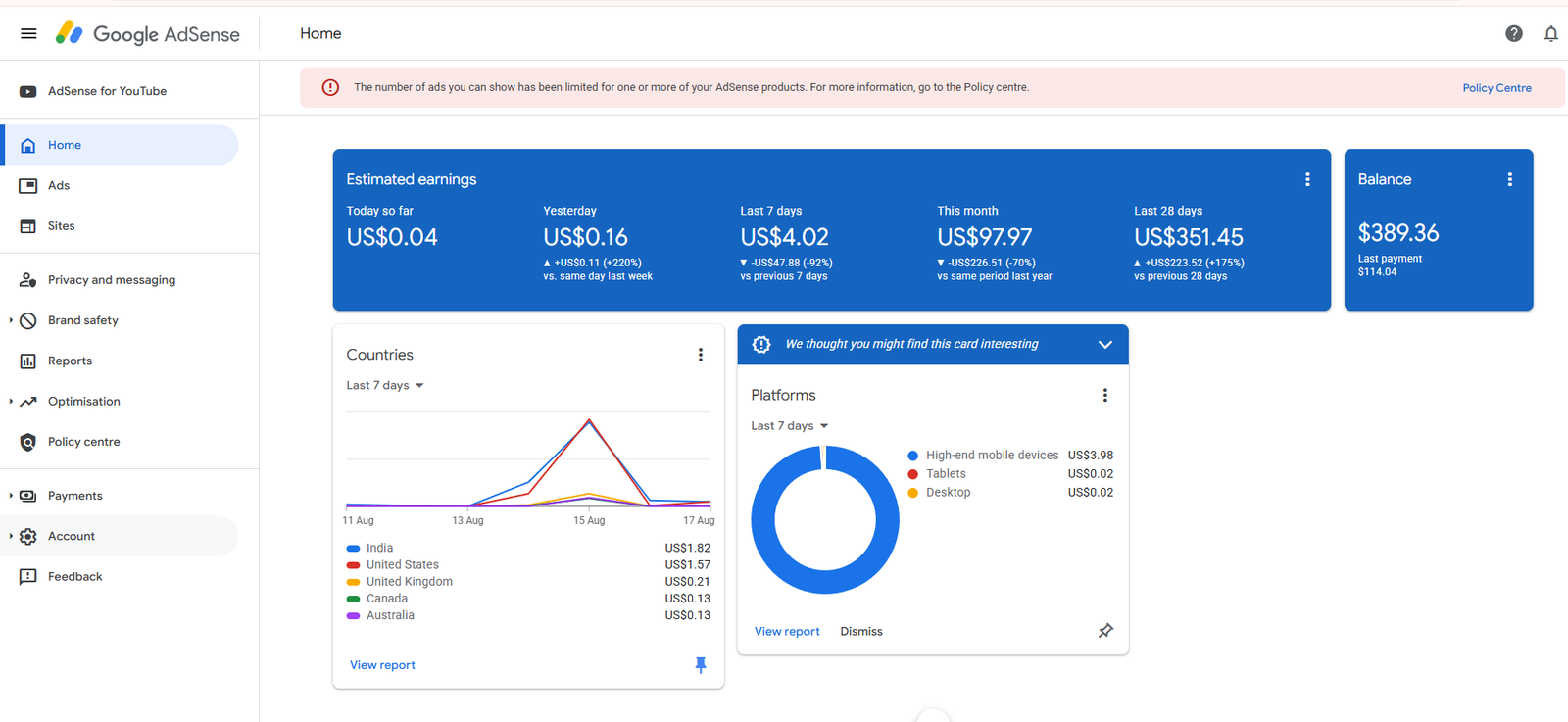Click the US$351.45 last 28 days value
The width and height of the screenshot is (1568, 722).
point(1189,237)
